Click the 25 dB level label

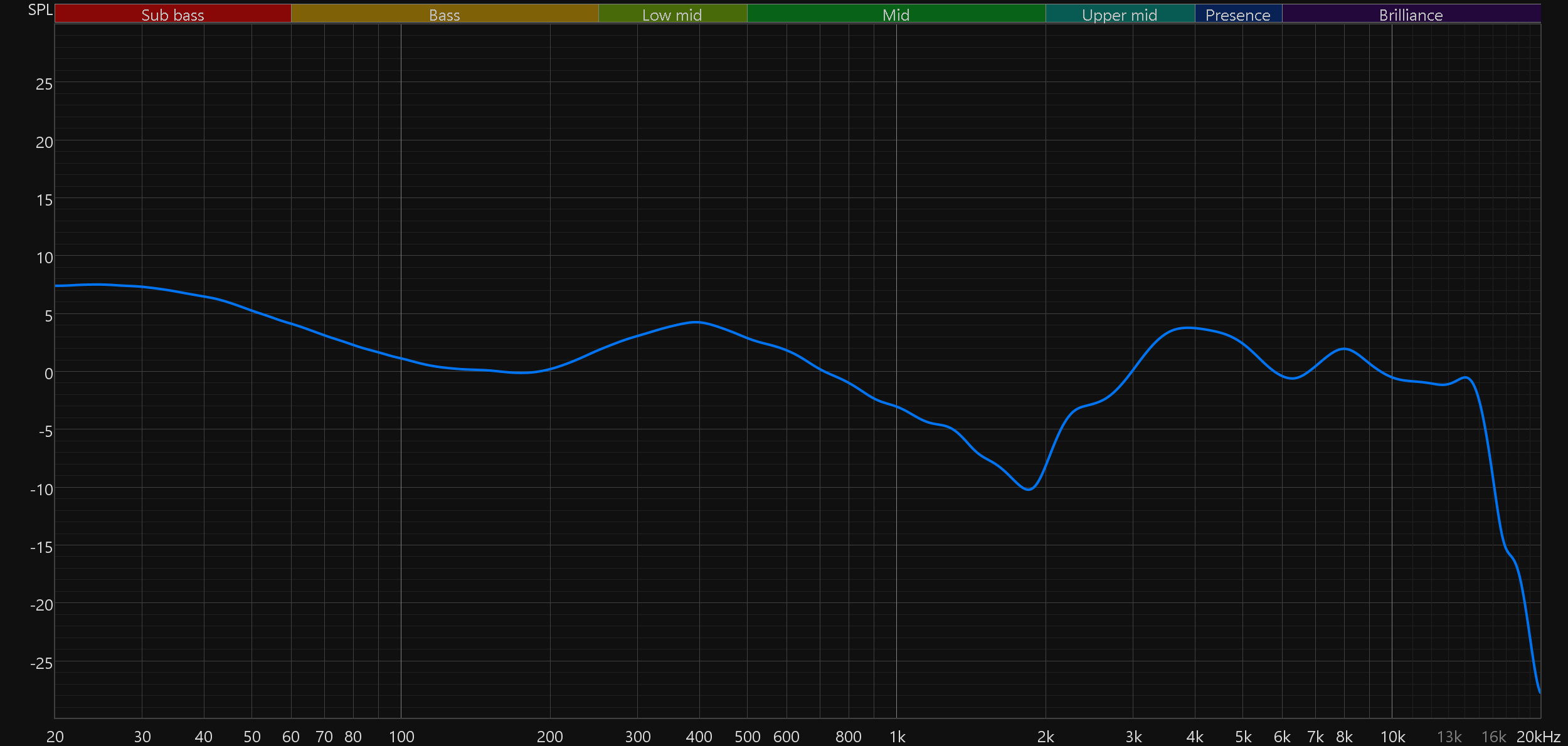pyautogui.click(x=44, y=84)
